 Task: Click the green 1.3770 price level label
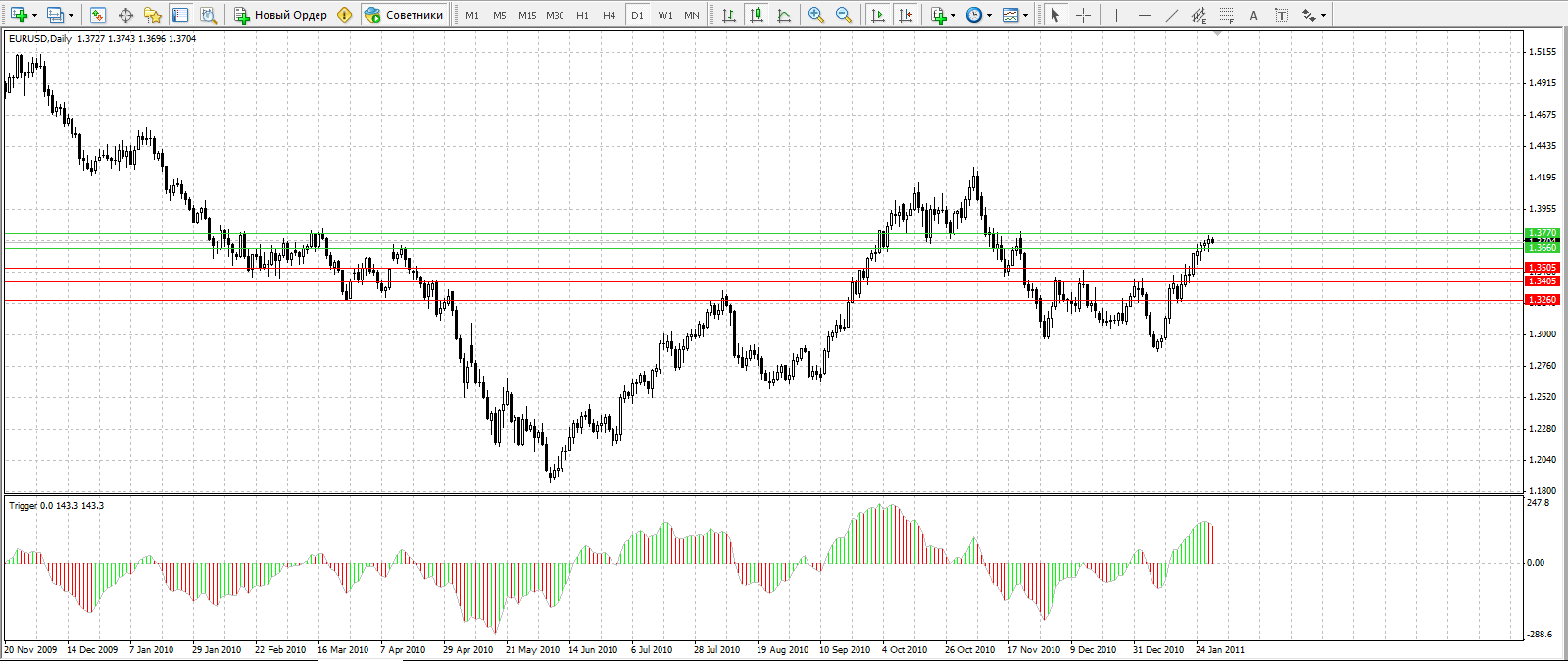[1542, 233]
